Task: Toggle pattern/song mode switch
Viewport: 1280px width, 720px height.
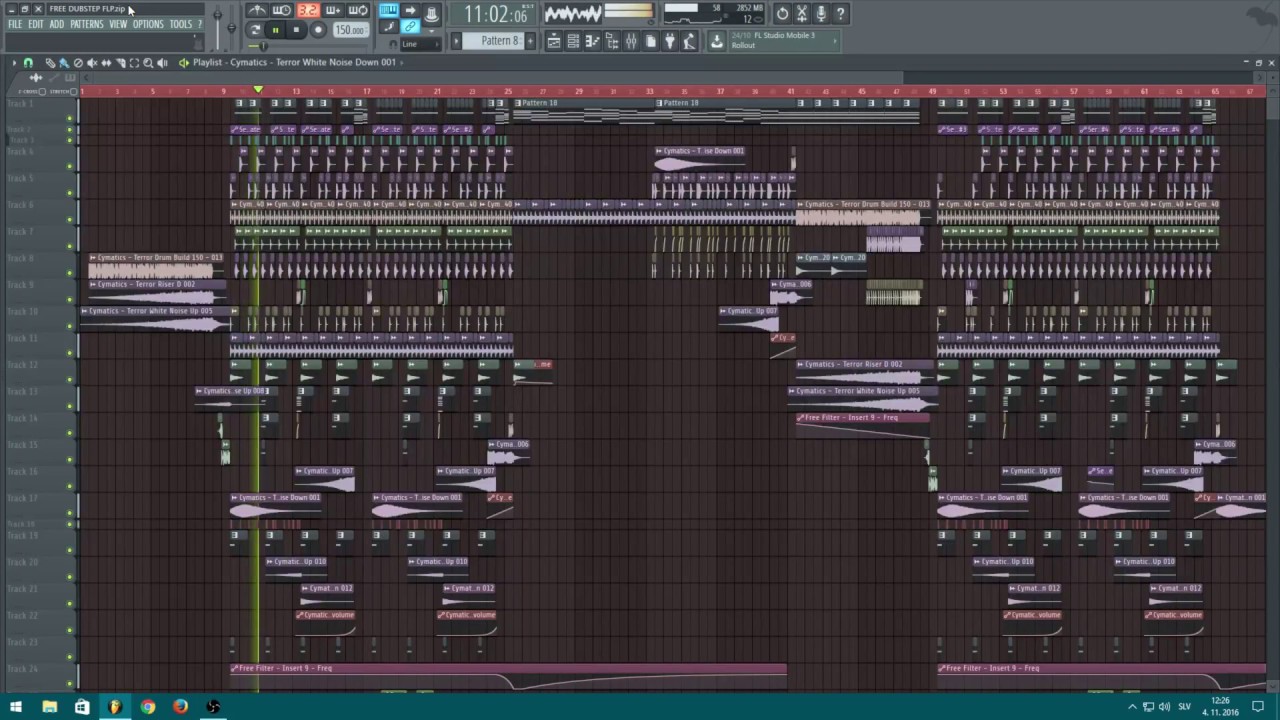Action: (x=255, y=30)
